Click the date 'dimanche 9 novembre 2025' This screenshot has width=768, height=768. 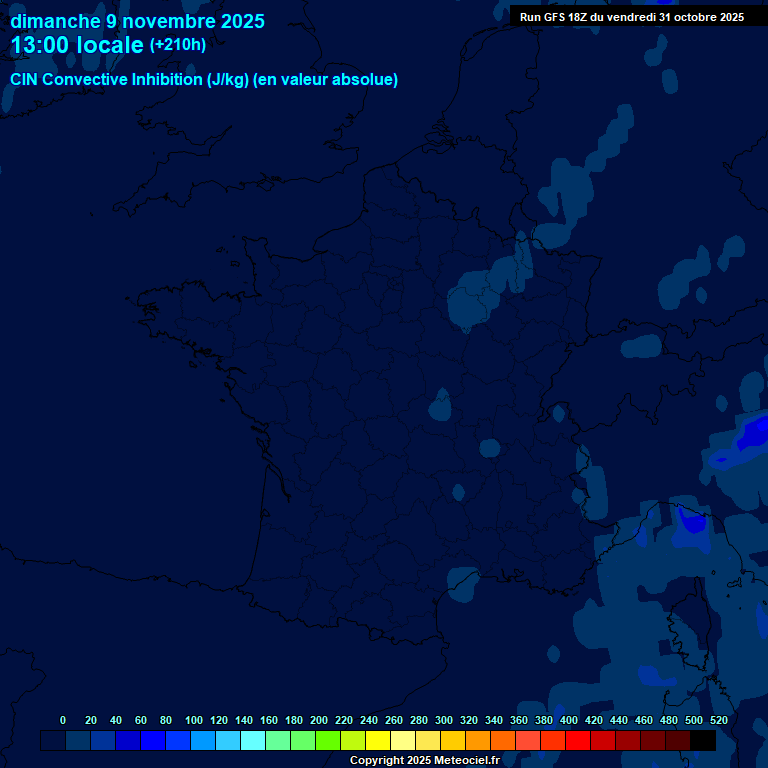tap(137, 21)
